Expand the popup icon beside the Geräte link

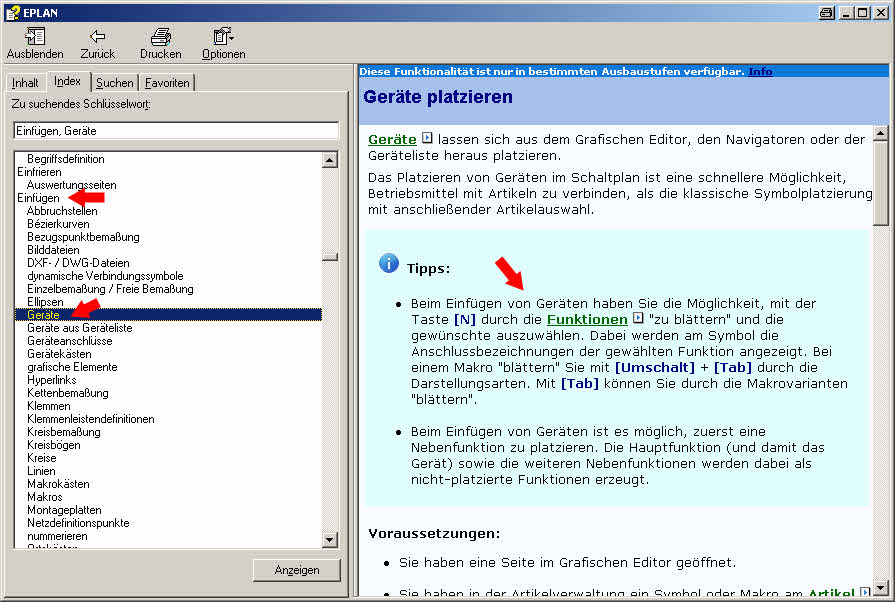(427, 138)
